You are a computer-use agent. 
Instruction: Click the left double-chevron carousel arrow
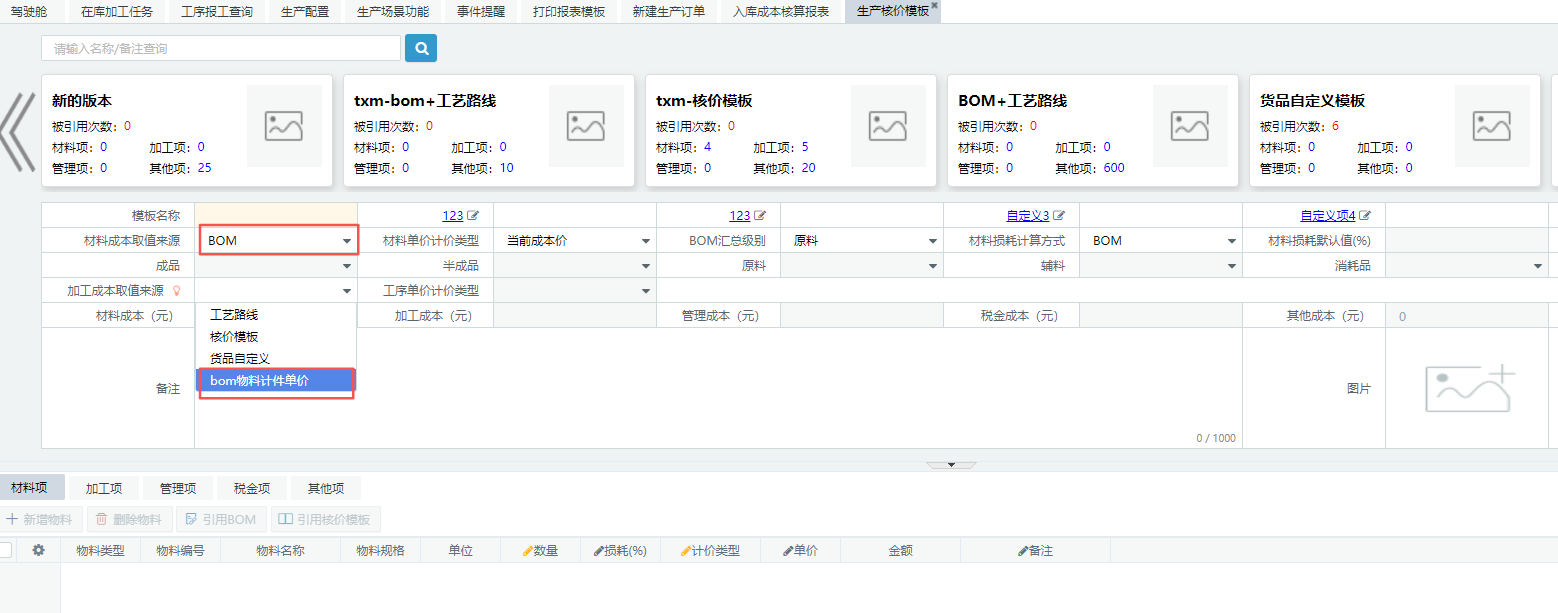coord(19,131)
